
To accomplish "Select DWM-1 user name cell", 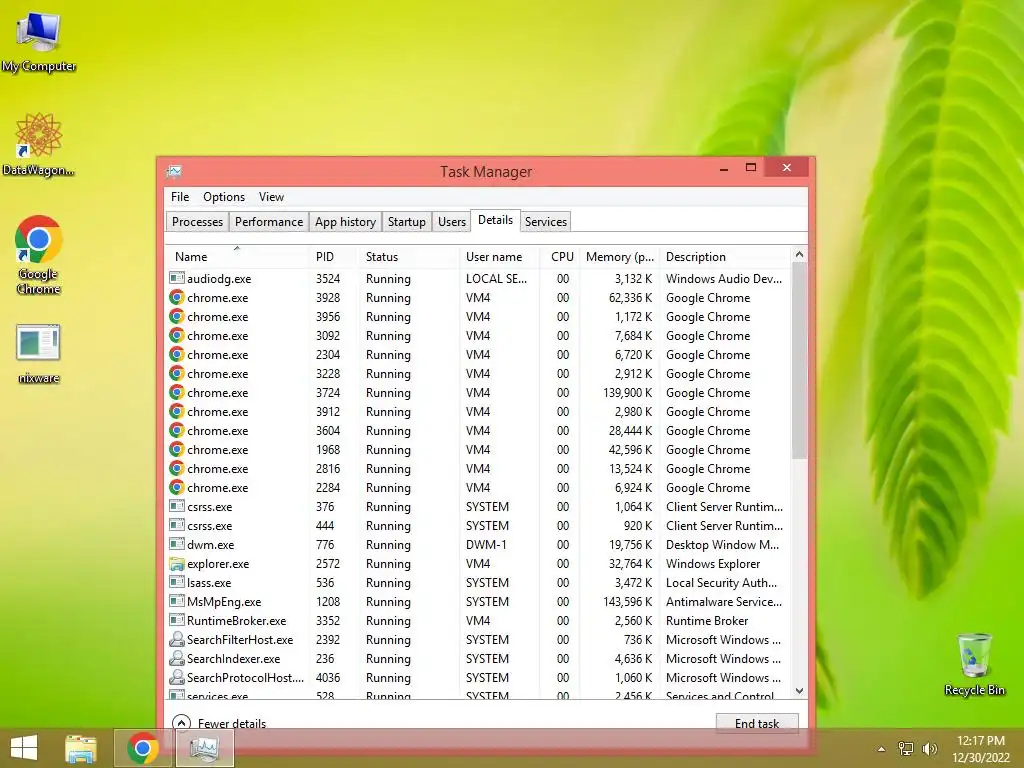I will 486,545.
